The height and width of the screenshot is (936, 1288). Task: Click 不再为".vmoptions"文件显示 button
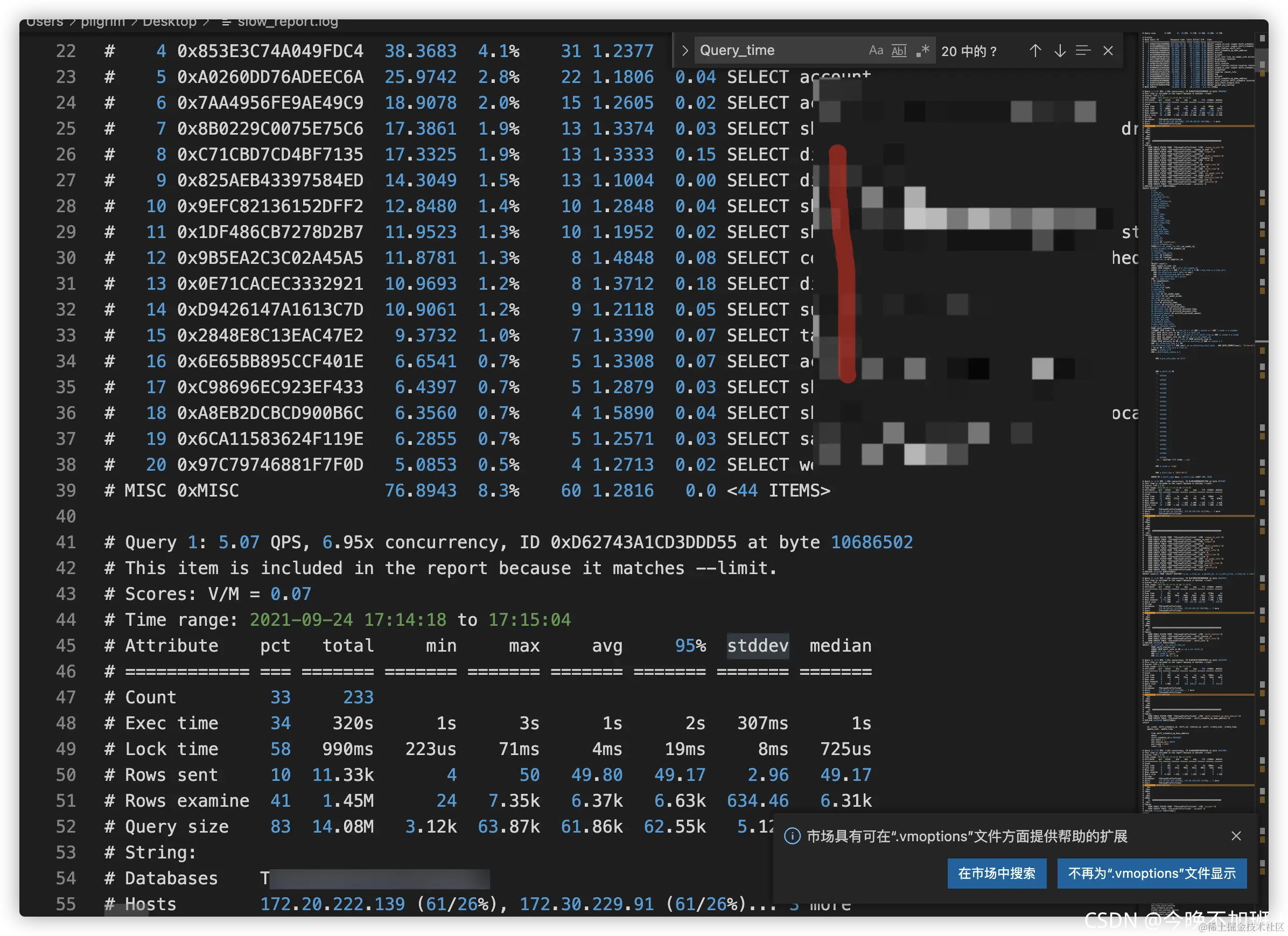click(1151, 873)
